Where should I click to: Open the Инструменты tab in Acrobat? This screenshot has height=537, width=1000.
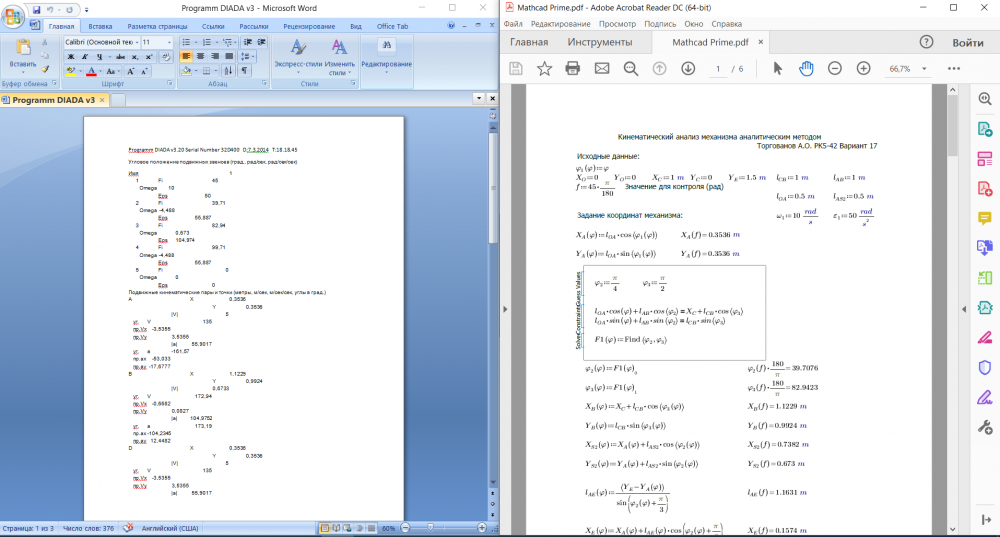600,42
